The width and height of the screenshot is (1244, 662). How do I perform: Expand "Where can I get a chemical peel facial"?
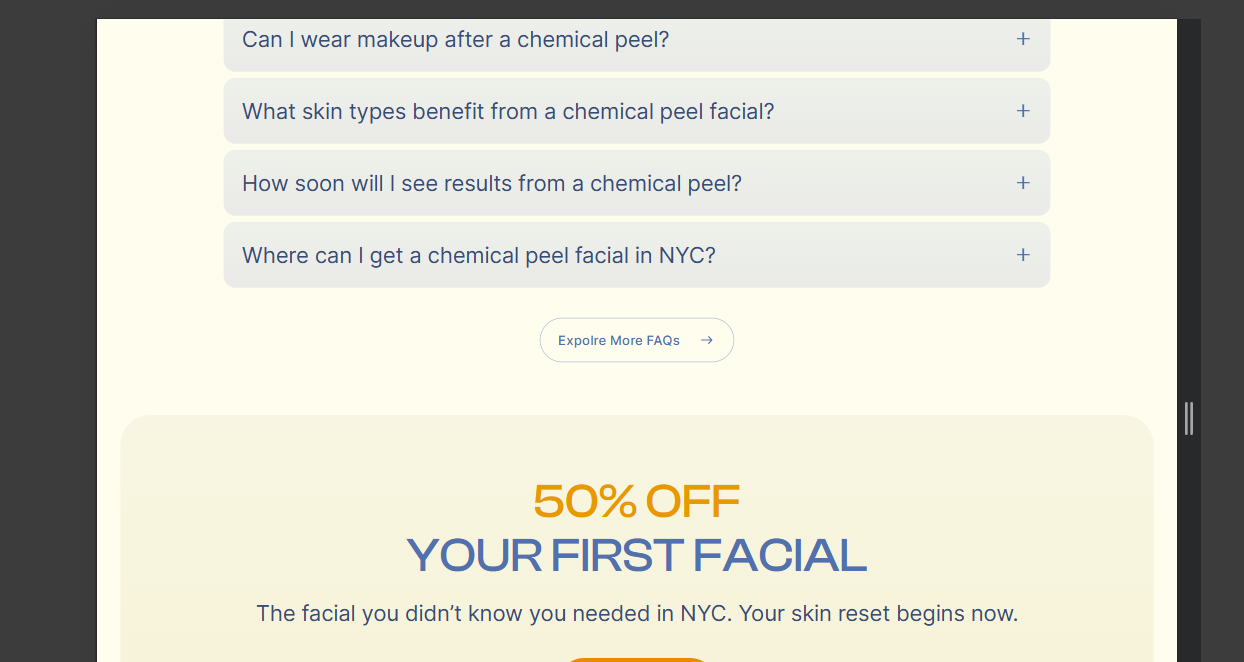[478, 256]
